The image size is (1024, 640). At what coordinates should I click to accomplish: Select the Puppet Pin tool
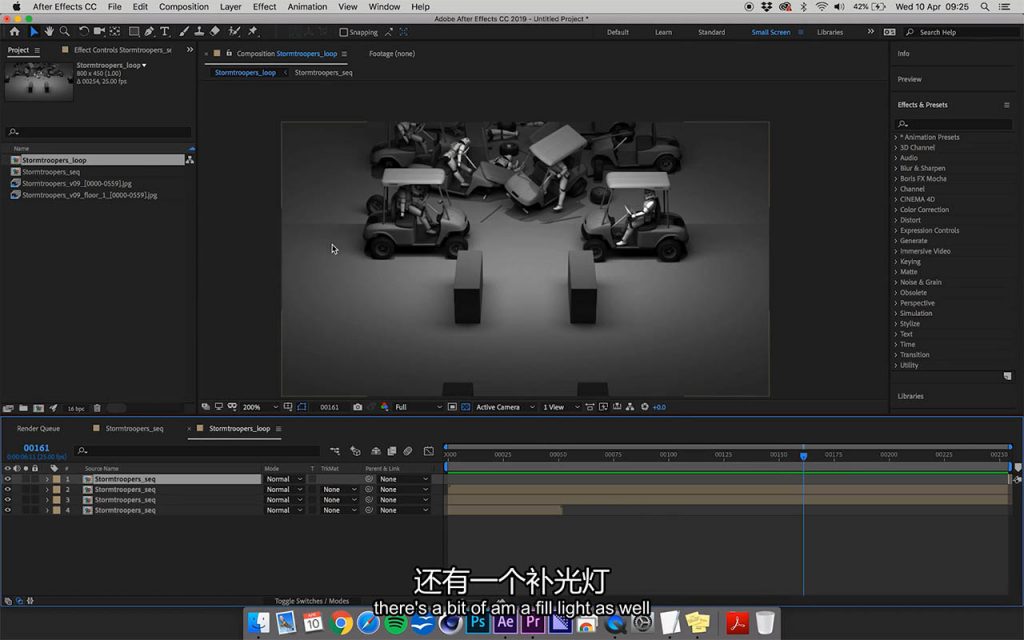[x=252, y=31]
